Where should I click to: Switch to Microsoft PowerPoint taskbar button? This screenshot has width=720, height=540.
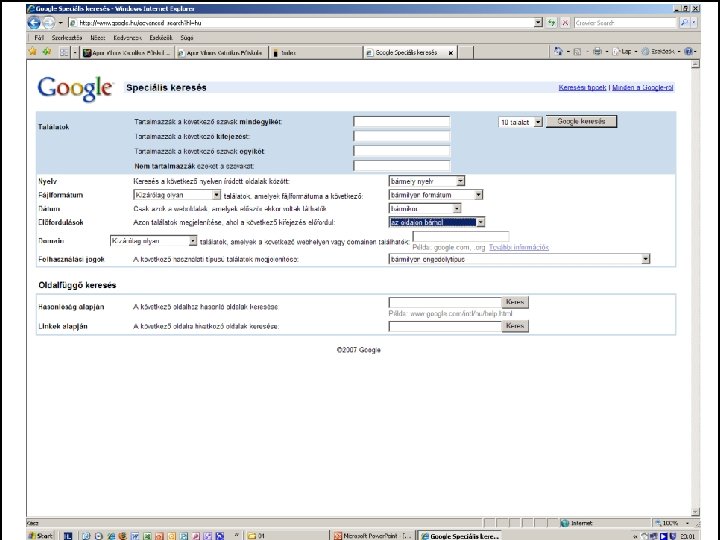click(373, 535)
